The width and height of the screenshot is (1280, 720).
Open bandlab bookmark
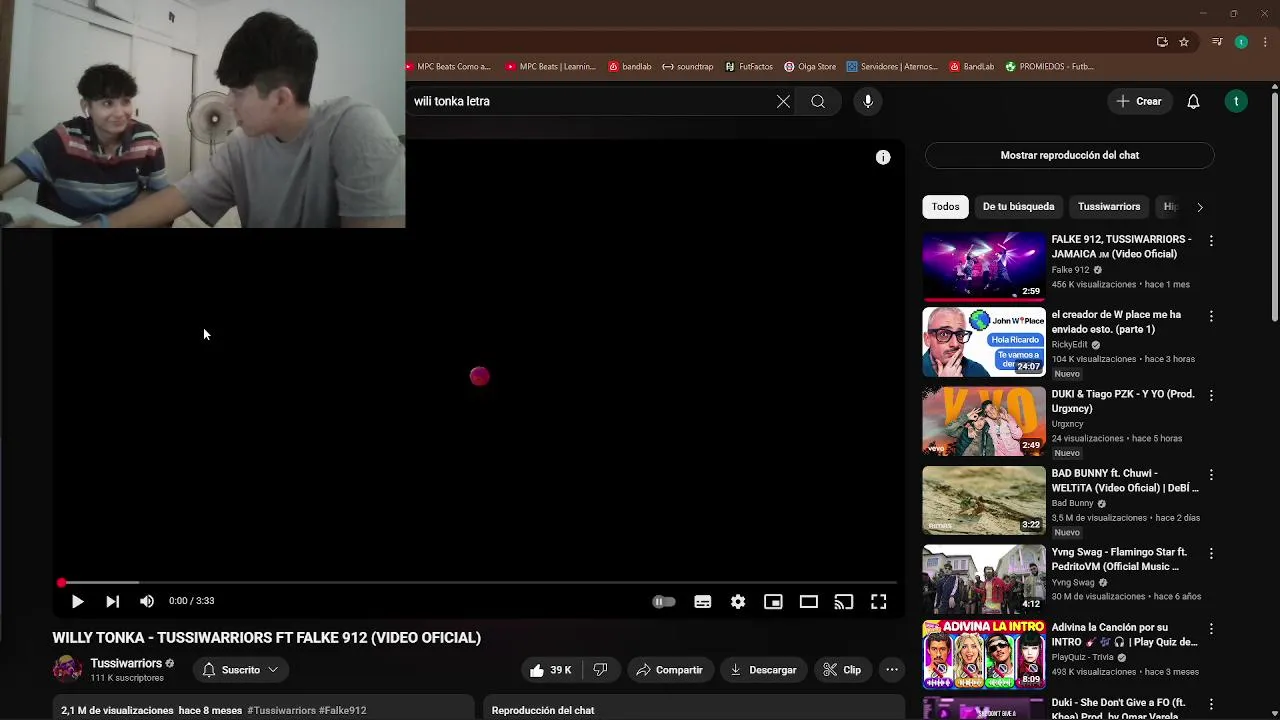pyautogui.click(x=630, y=67)
